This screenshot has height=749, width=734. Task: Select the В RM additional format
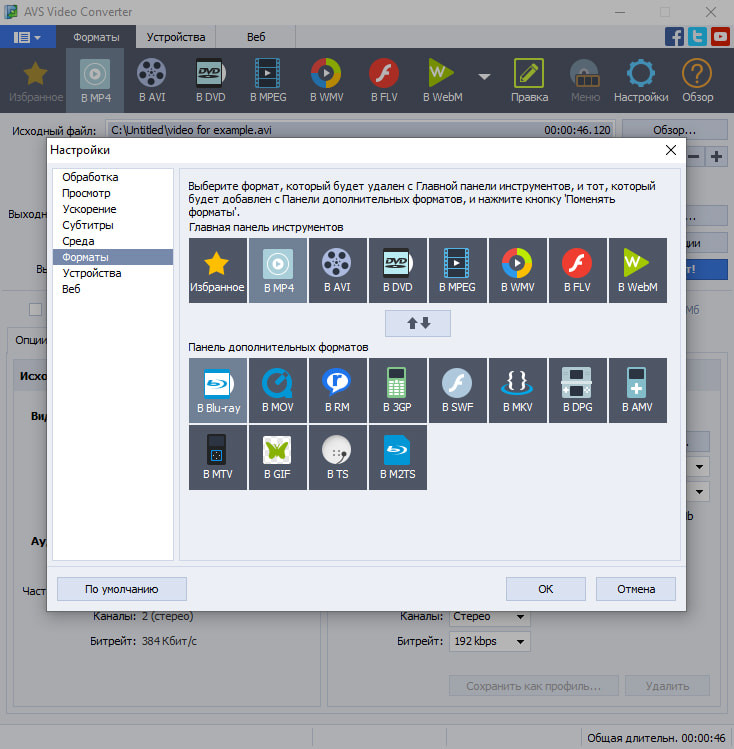pos(338,391)
